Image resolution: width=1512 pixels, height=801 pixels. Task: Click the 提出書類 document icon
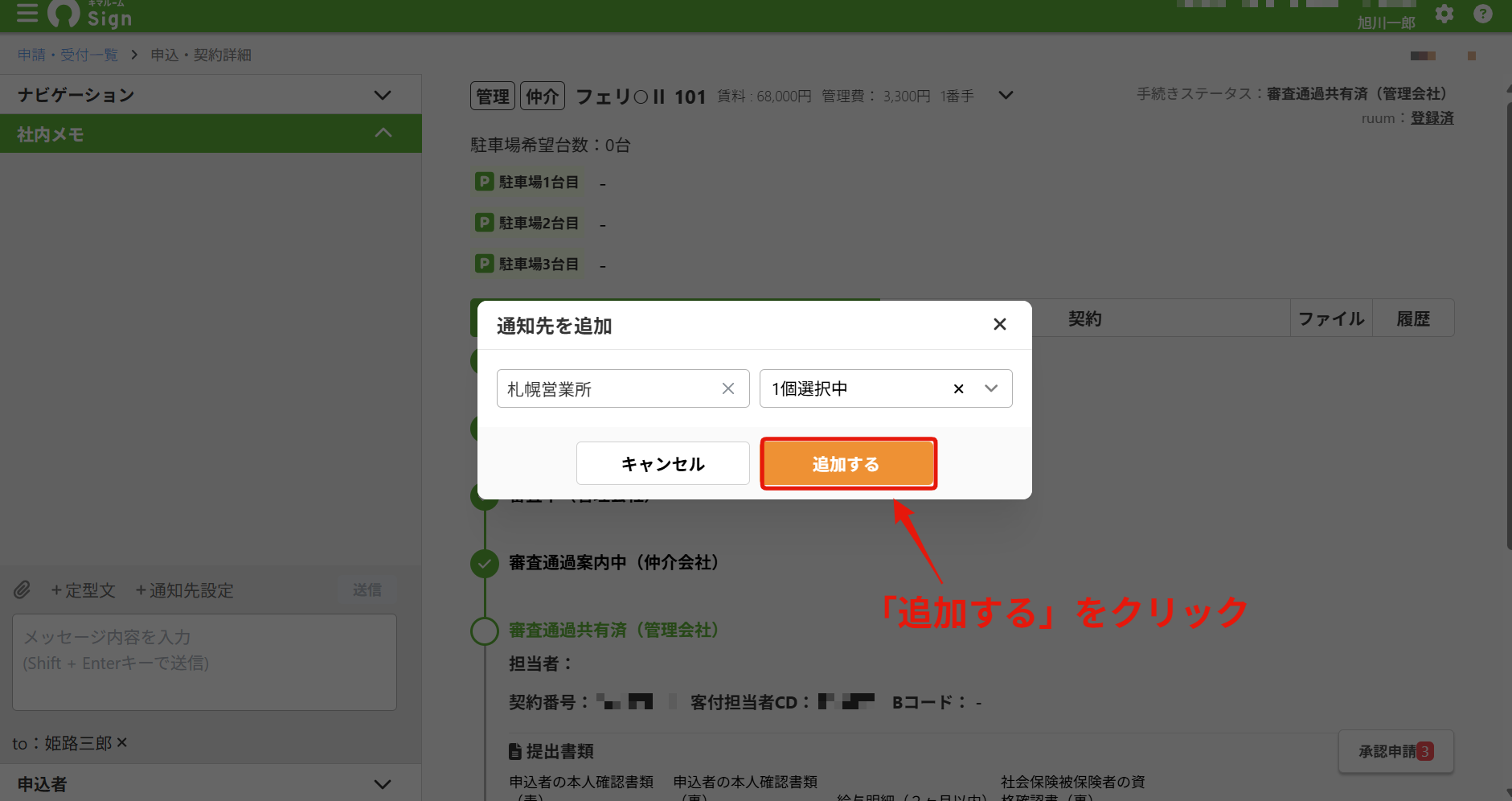click(515, 751)
